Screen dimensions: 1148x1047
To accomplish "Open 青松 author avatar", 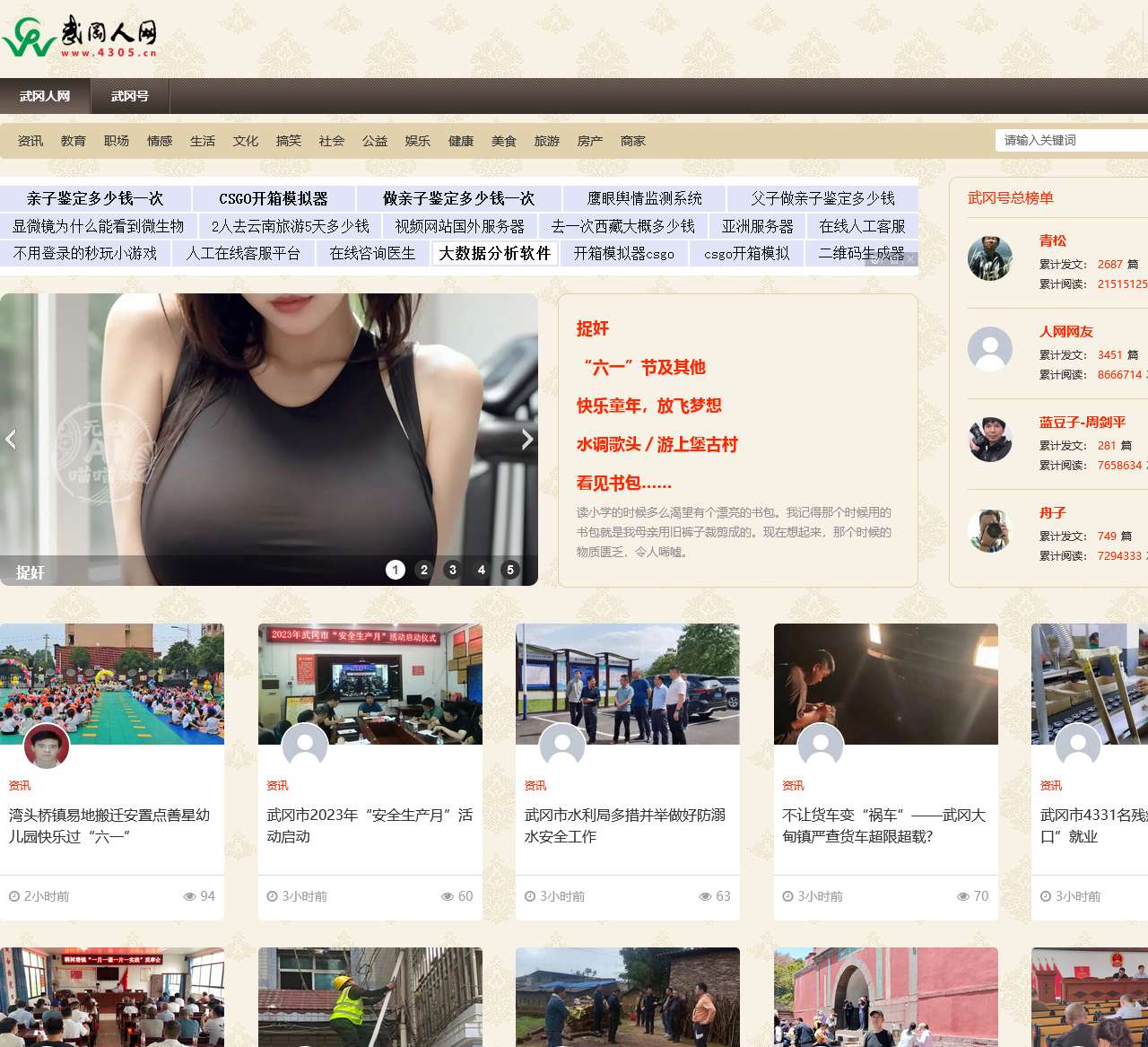I will click(990, 258).
